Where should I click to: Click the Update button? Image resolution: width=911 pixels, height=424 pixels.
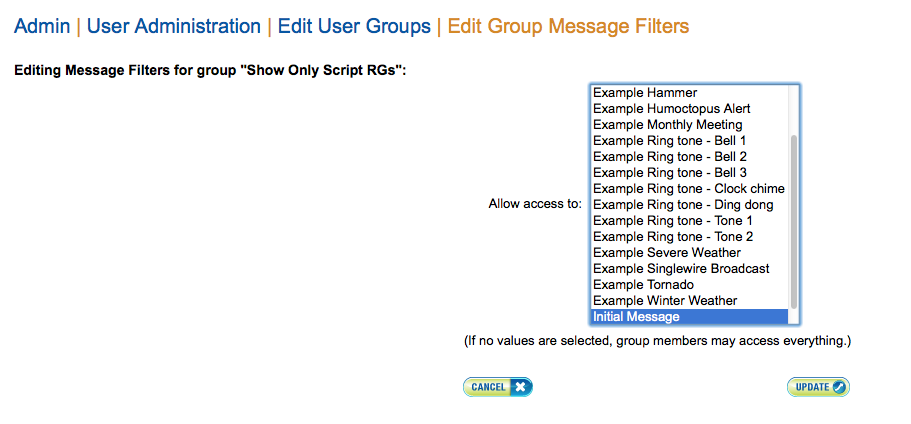point(819,387)
